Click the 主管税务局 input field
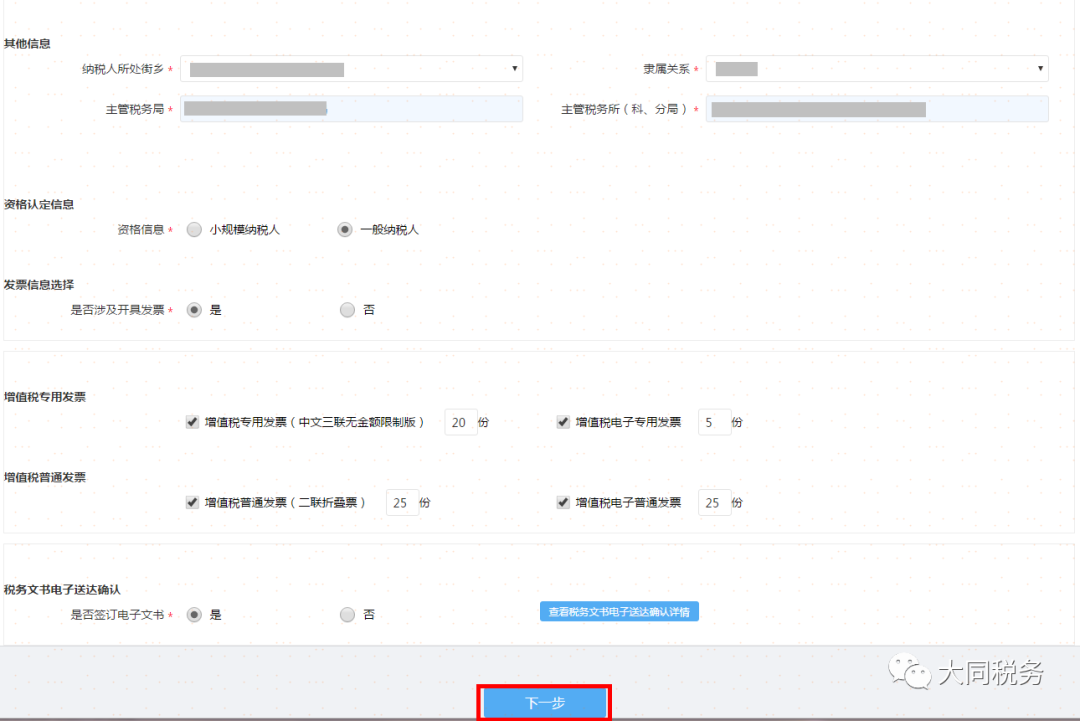 [351, 109]
